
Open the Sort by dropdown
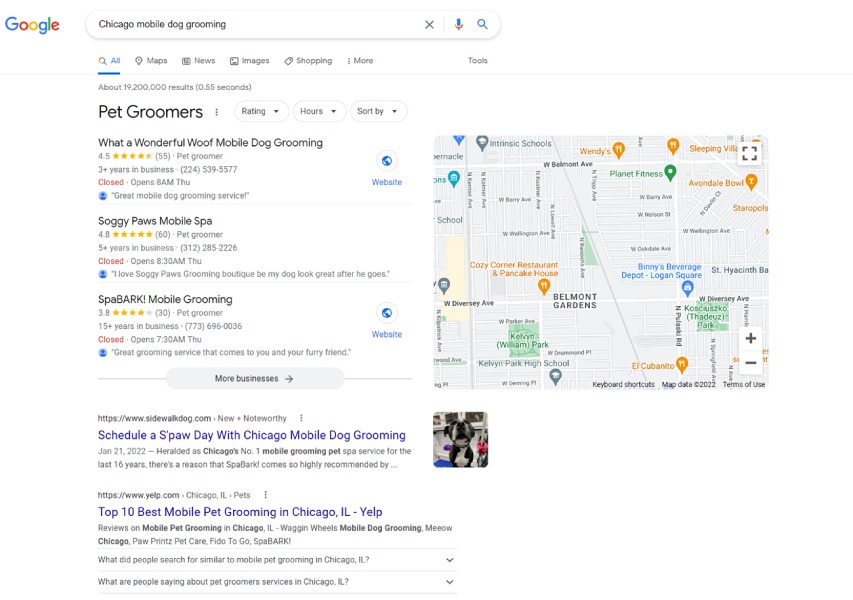(x=379, y=112)
